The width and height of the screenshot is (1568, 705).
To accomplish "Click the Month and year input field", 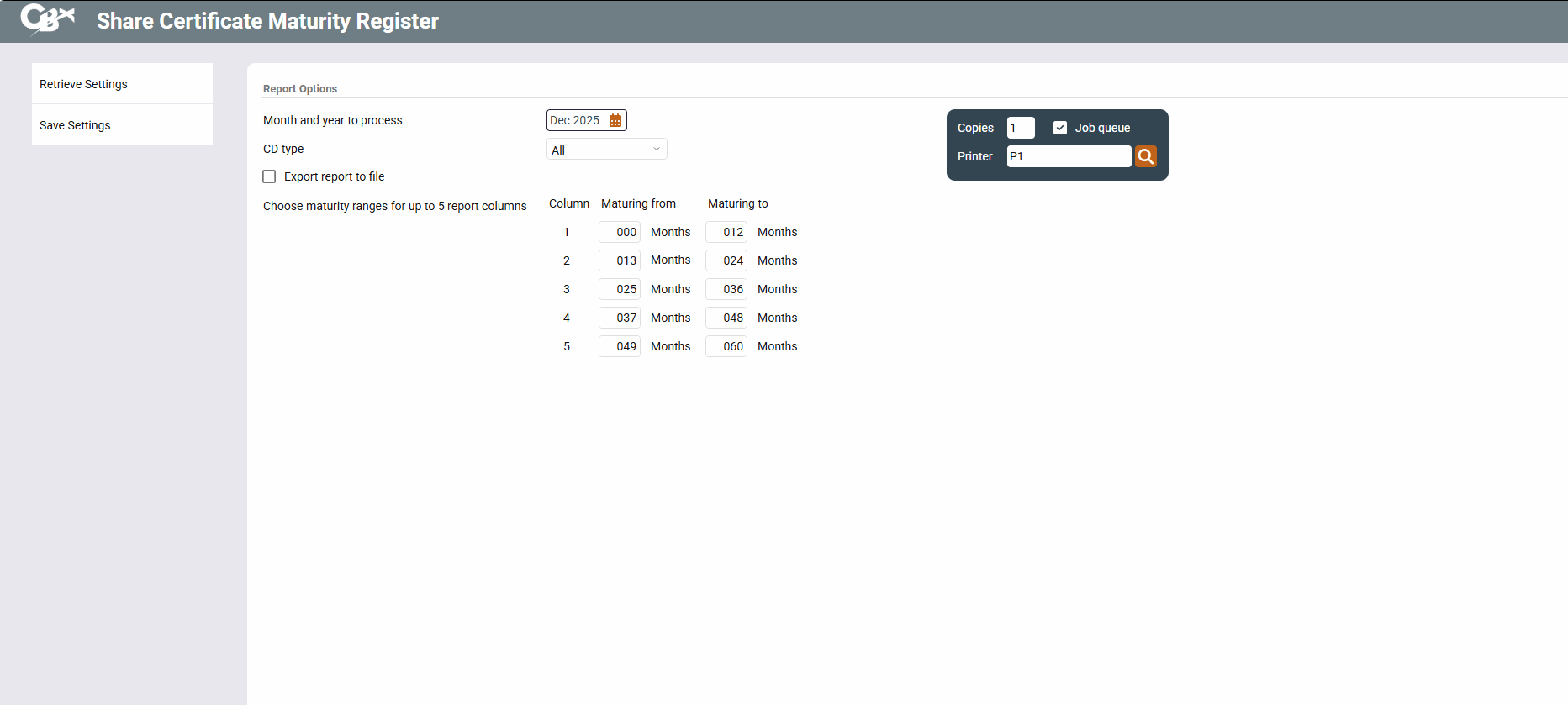I will pyautogui.click(x=575, y=121).
